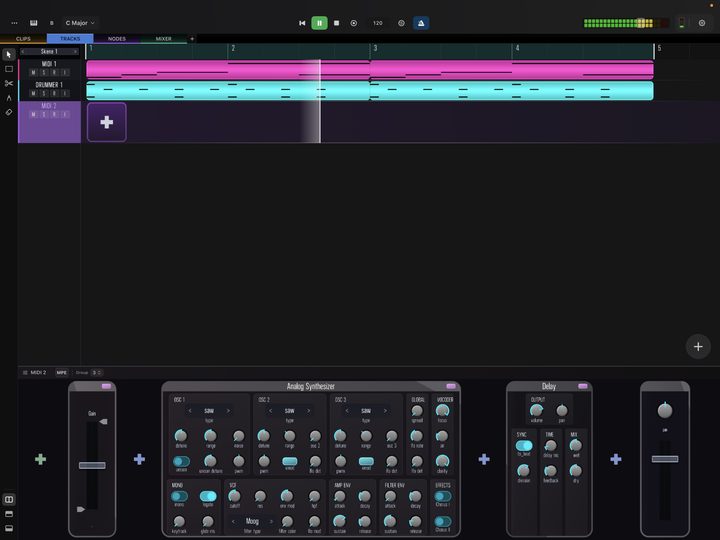Select next Moog filter type
Viewport: 720px width, 540px height.
point(271,521)
